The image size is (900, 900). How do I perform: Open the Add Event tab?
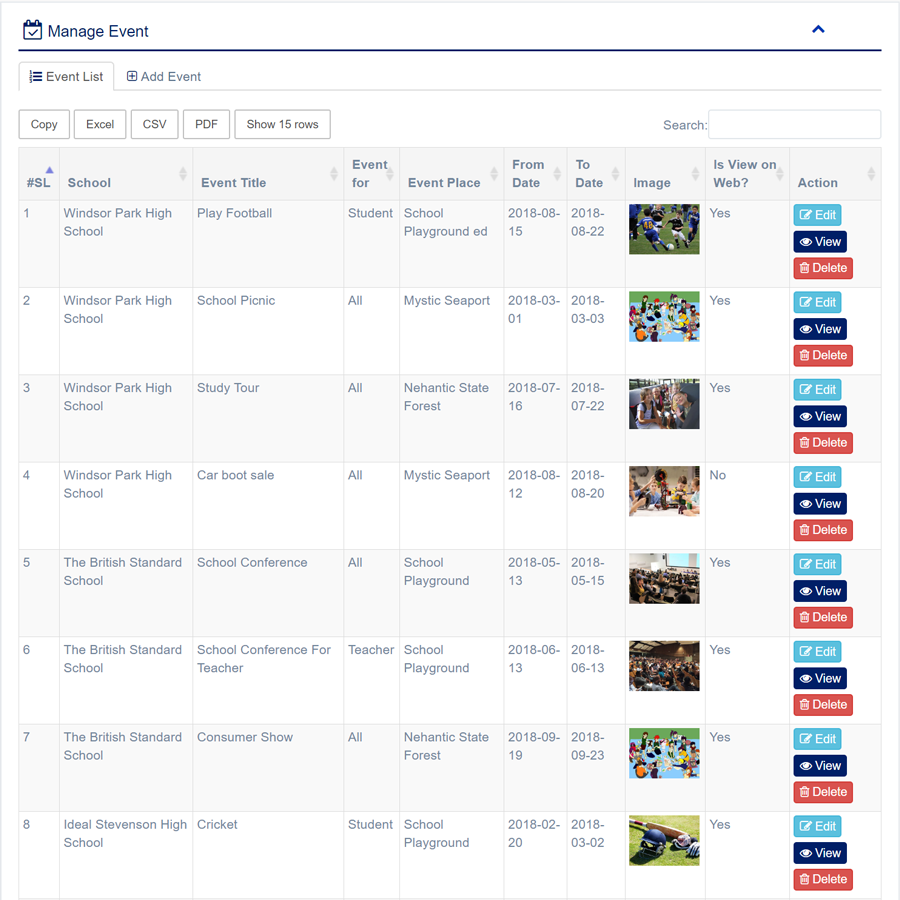pos(164,76)
